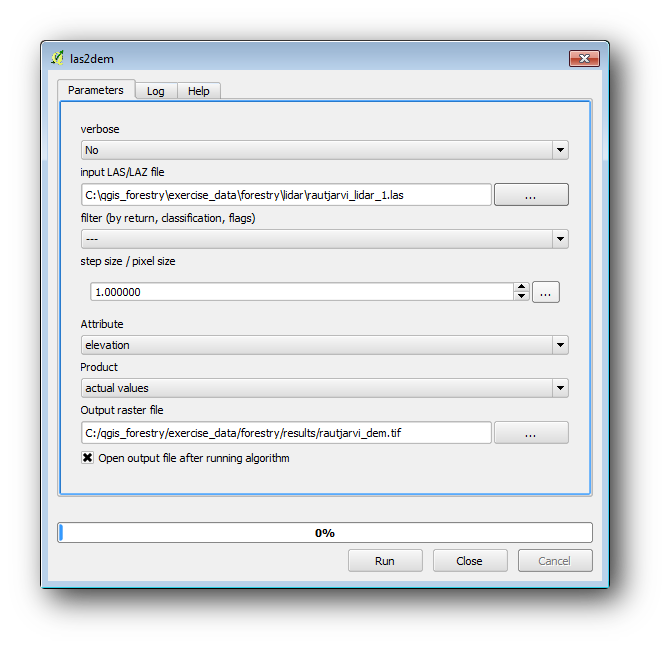Screen dimensions: 670x649
Task: Decrease step size with the down arrow
Action: 521,297
